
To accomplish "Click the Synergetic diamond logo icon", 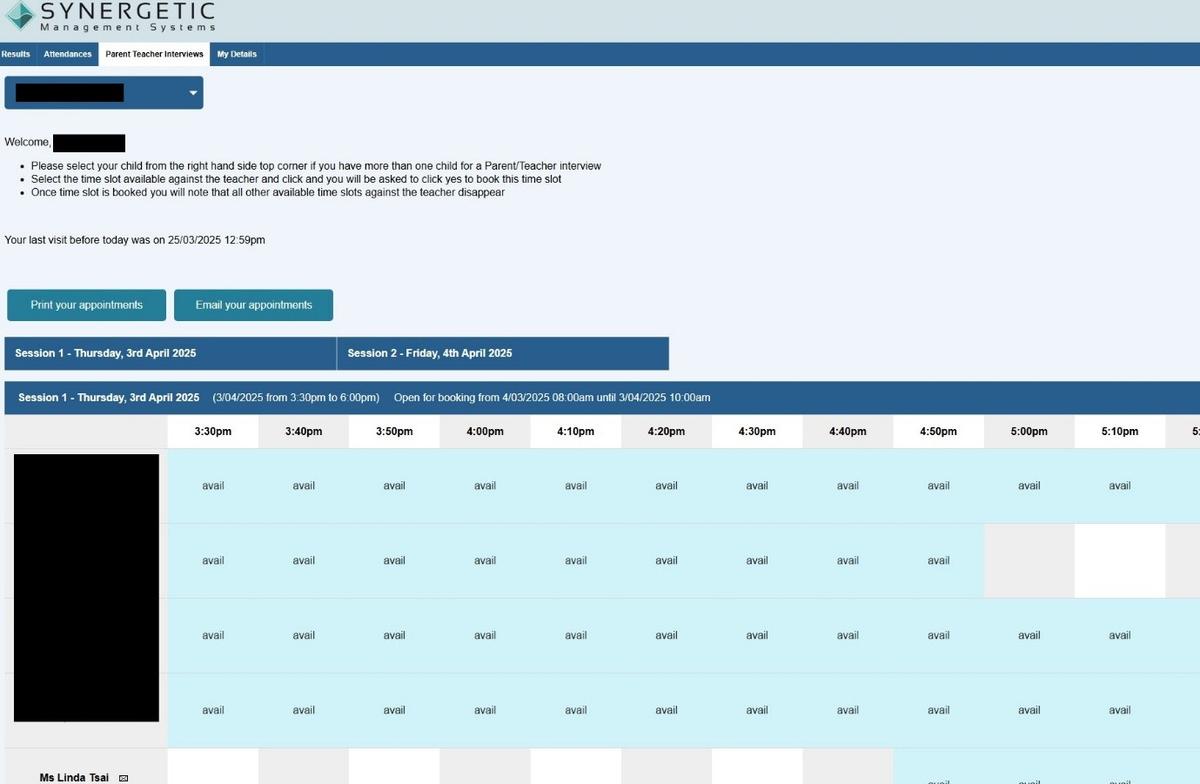I will (19, 16).
